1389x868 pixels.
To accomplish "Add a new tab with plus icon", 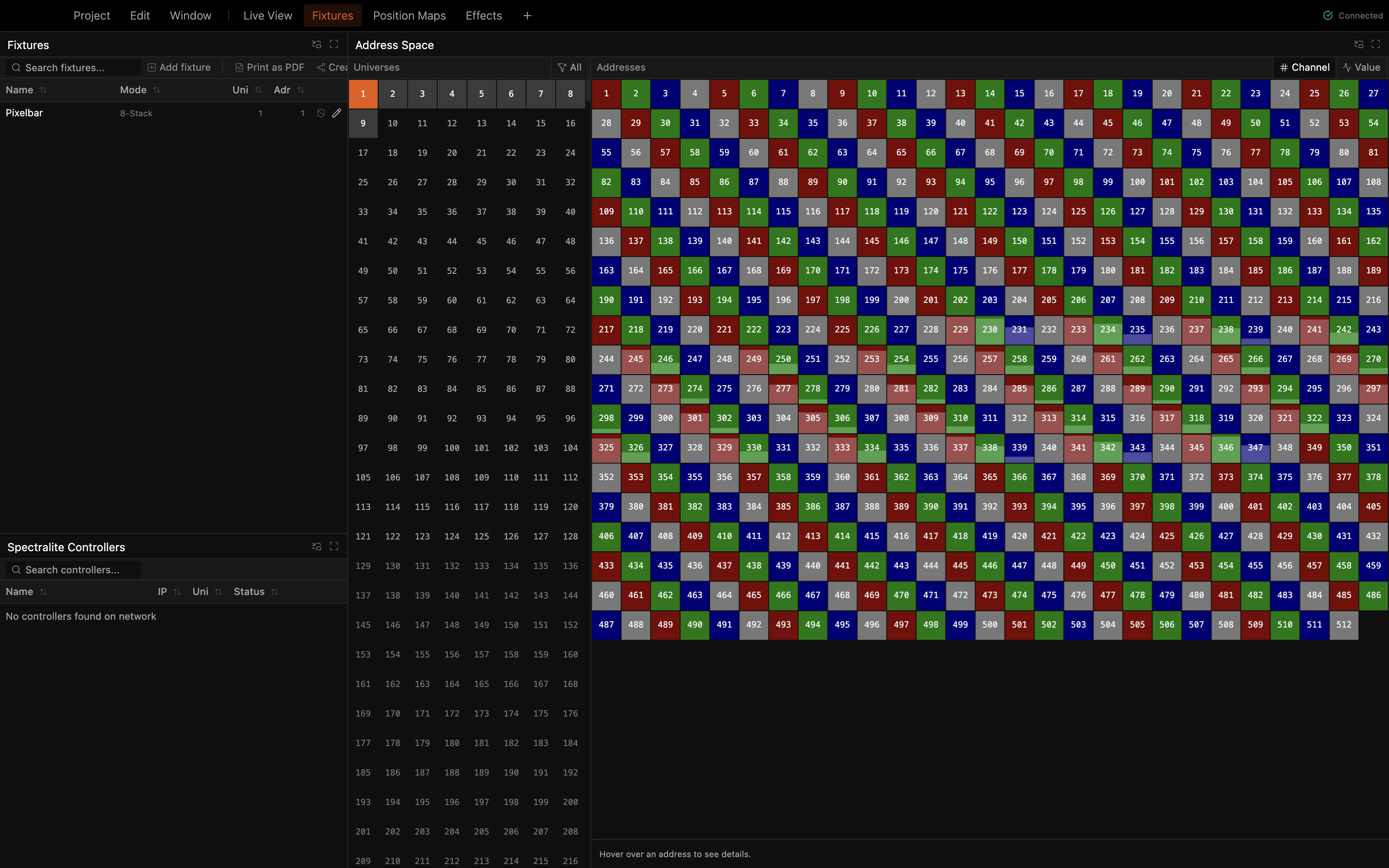I will (x=527, y=16).
